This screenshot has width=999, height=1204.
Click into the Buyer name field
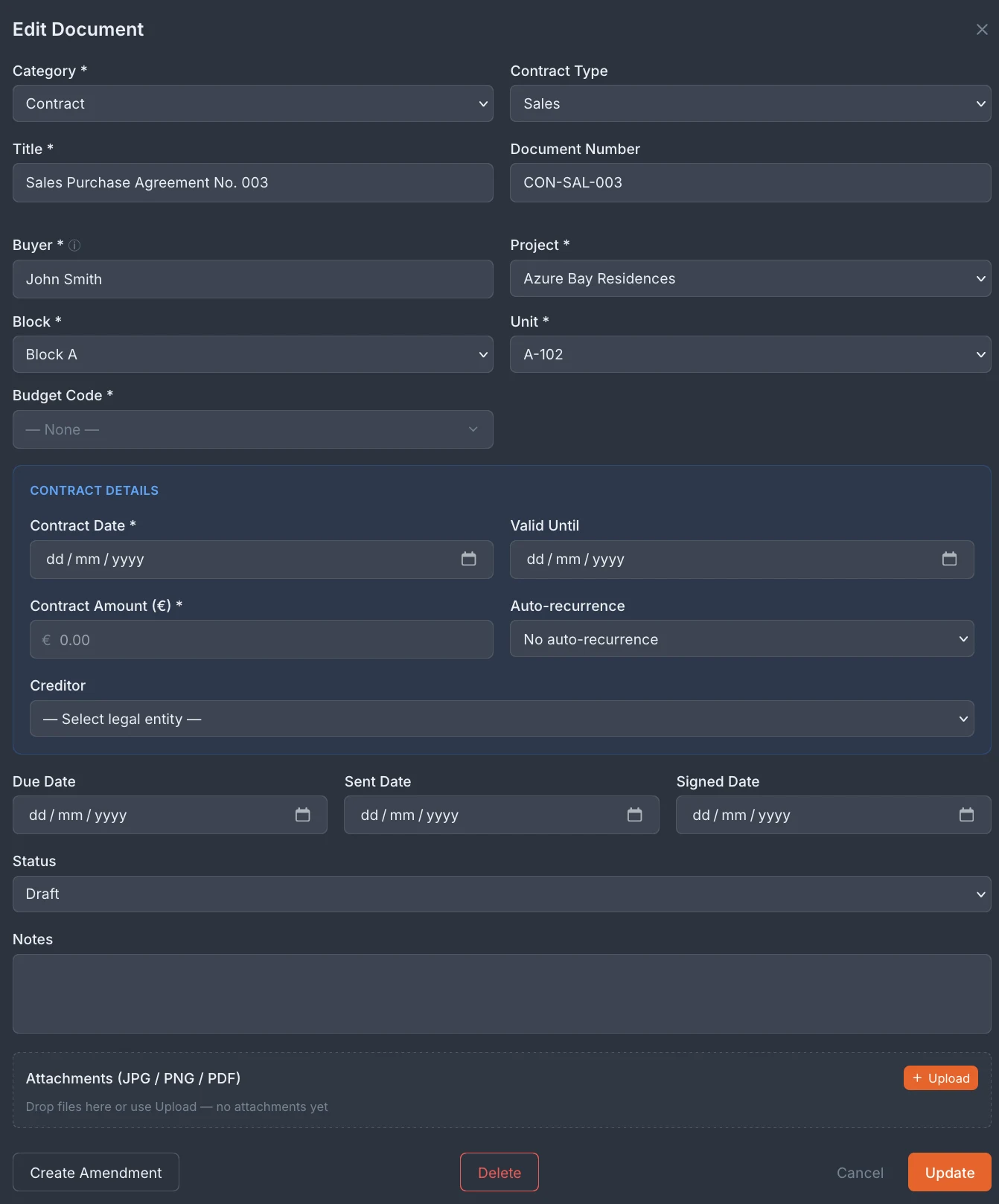253,279
